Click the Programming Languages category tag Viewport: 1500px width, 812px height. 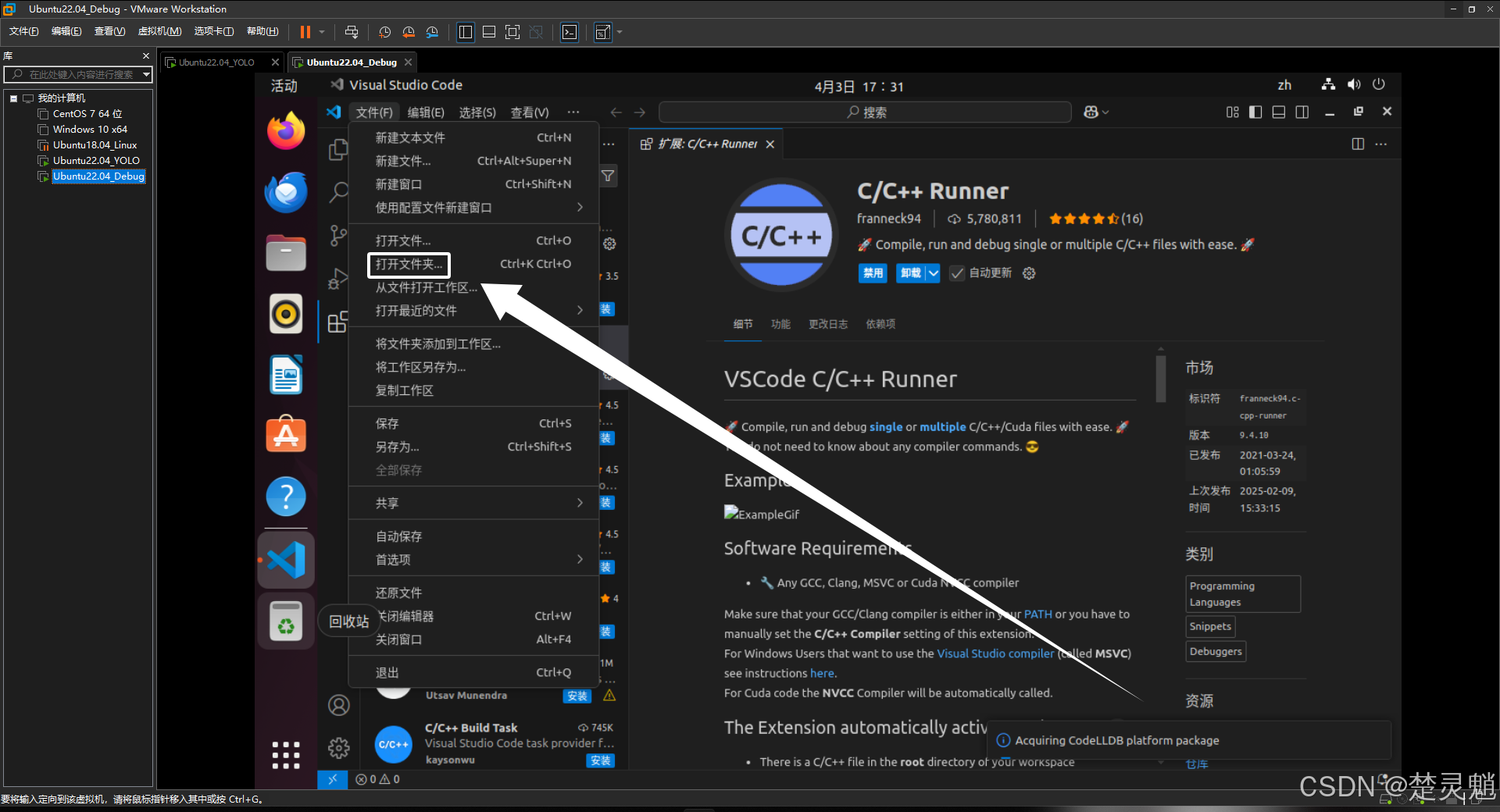1242,594
